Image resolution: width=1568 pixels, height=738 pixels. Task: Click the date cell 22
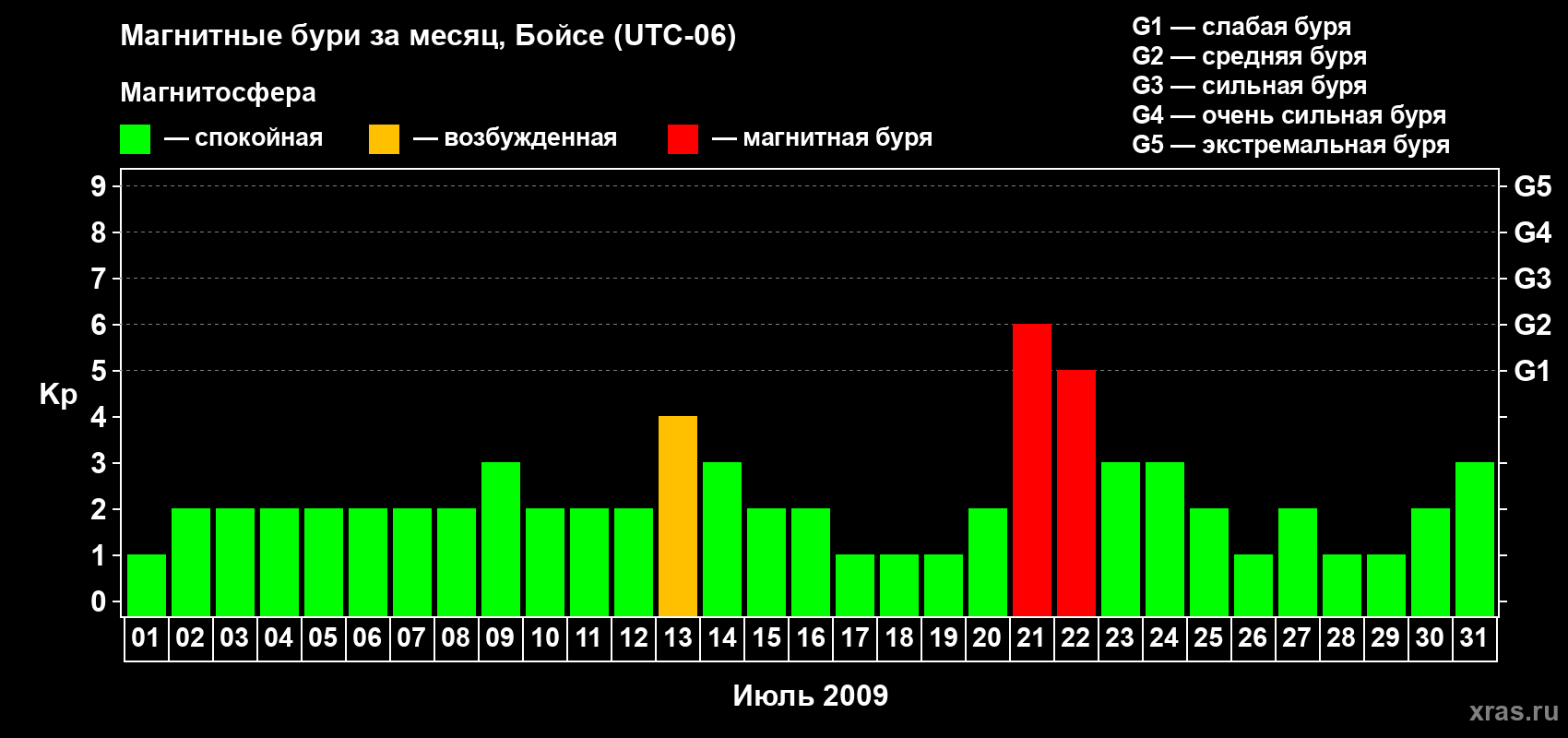[x=1076, y=638]
